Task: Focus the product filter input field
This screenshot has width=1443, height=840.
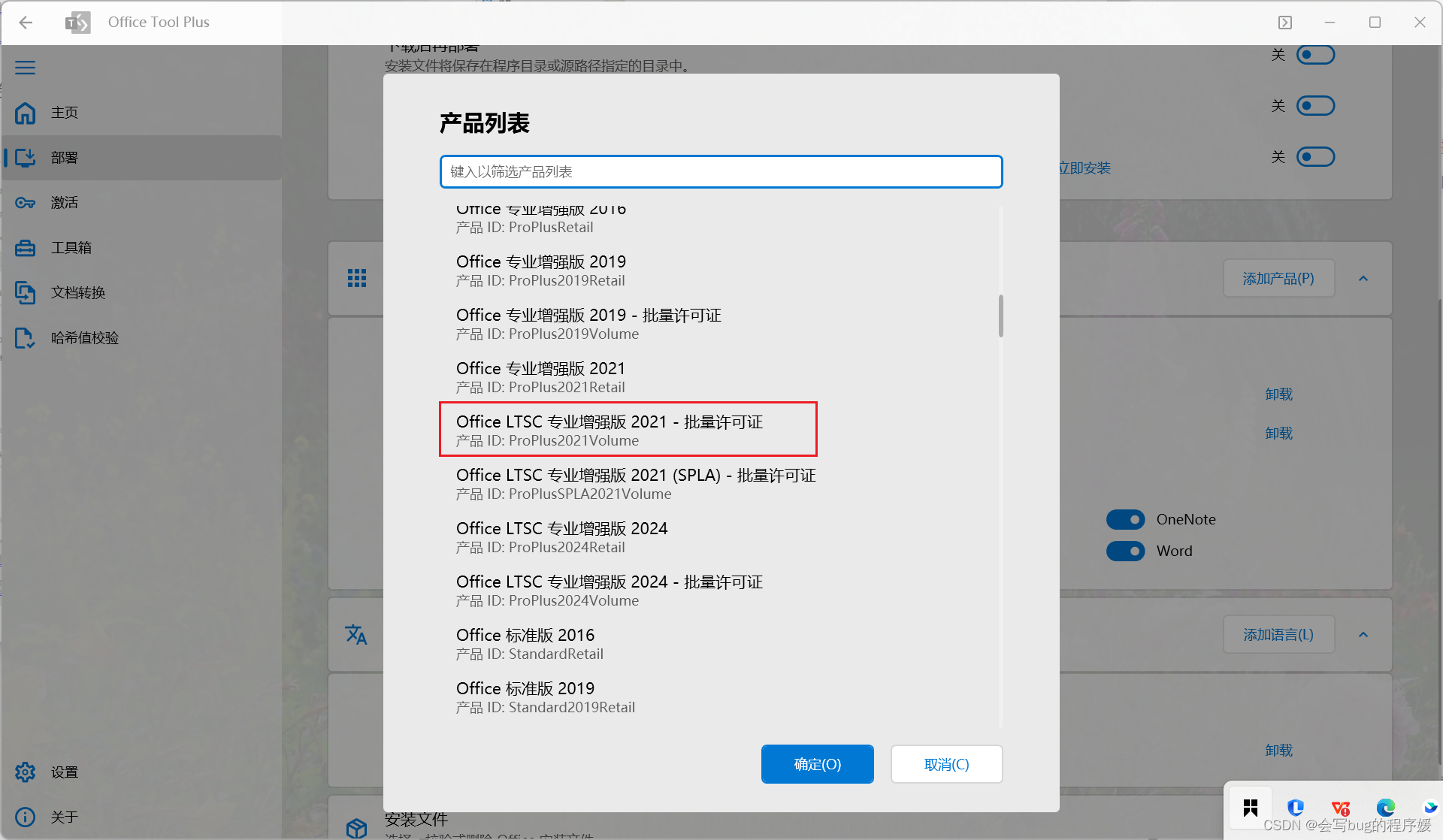Action: tap(721, 172)
